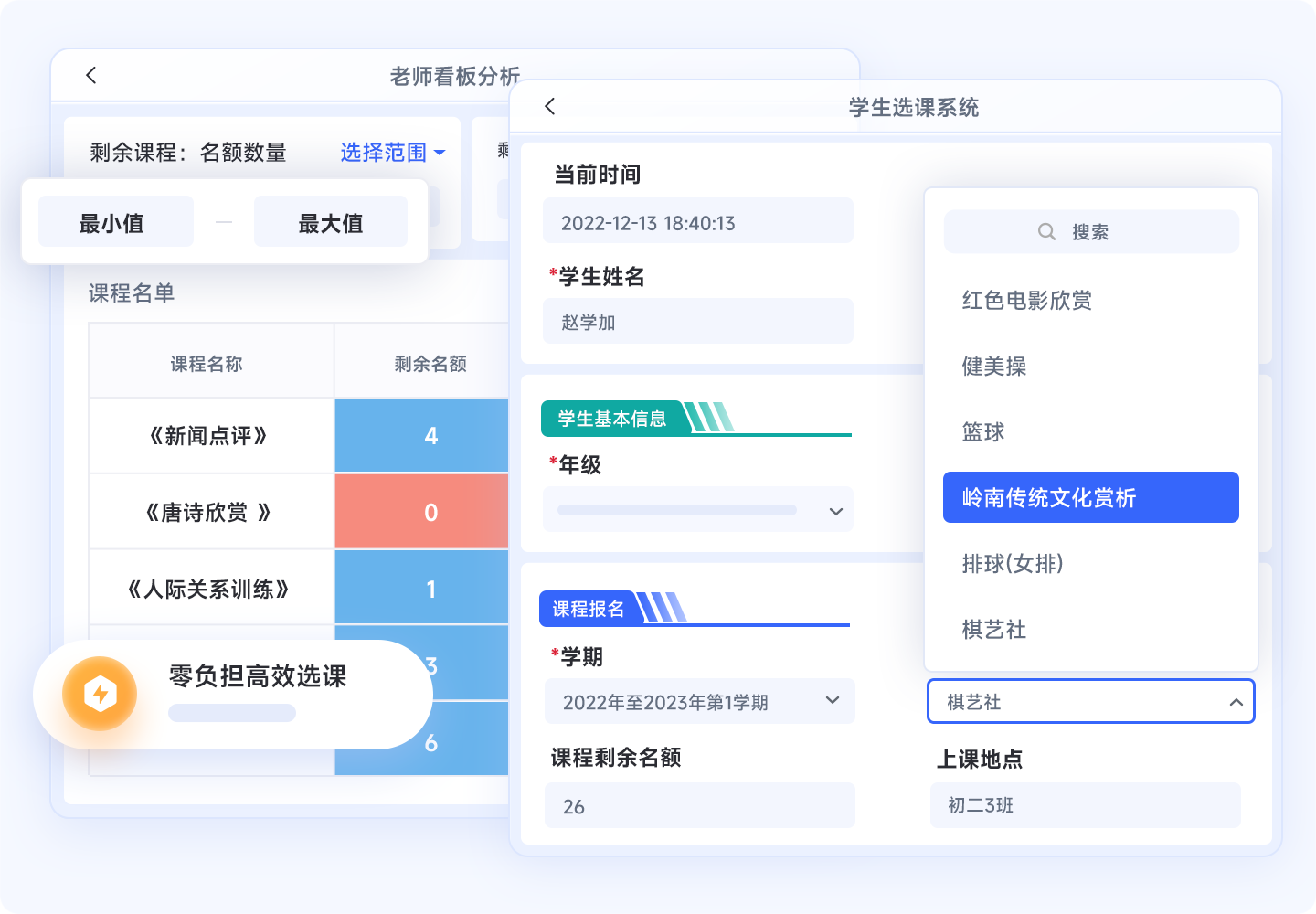Click the 课程名单 heading

[x=132, y=292]
